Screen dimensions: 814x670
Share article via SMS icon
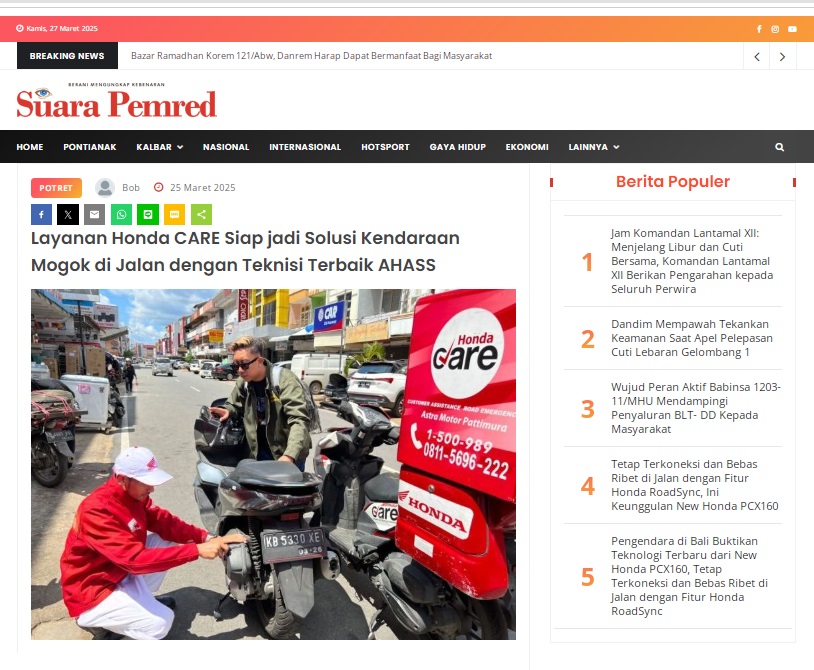(x=174, y=214)
